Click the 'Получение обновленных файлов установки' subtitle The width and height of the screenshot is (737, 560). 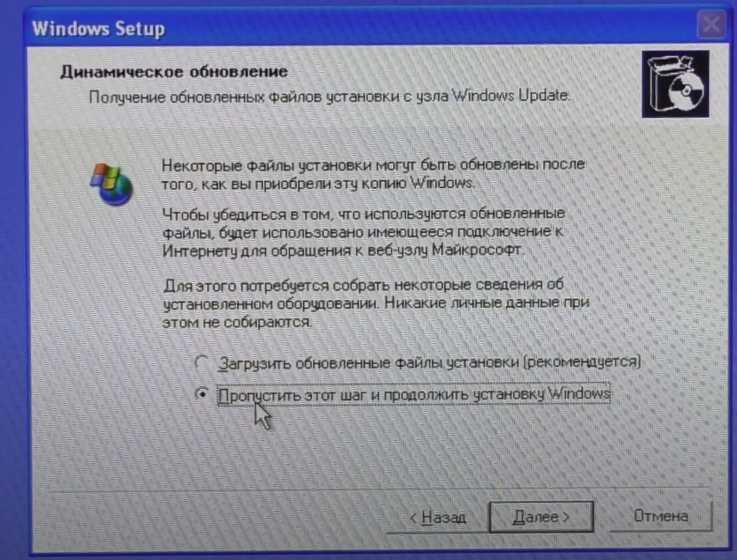[x=329, y=96]
